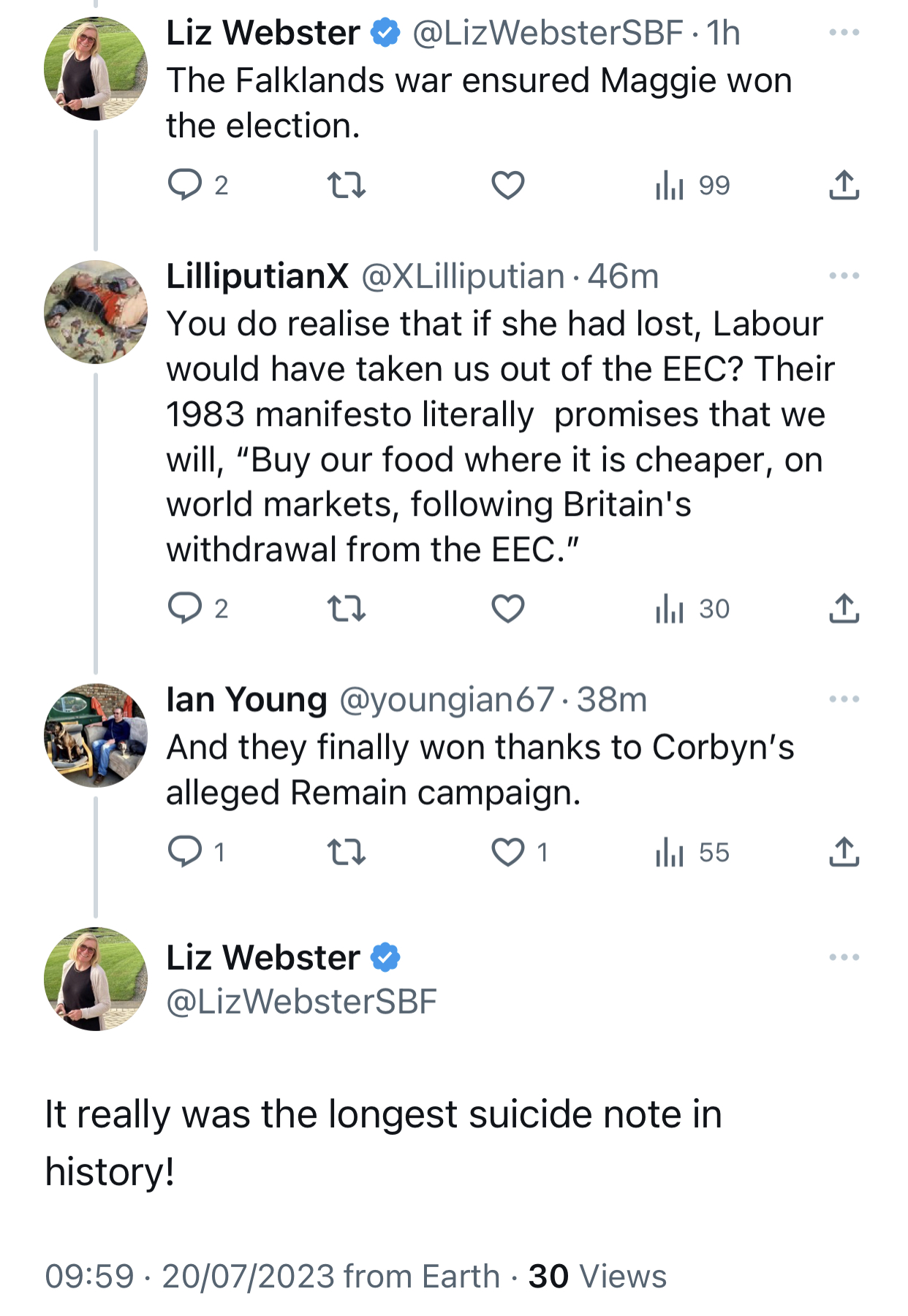Like Liz Webster's Falklands war tweet
The image size is (908, 1316).
[507, 185]
